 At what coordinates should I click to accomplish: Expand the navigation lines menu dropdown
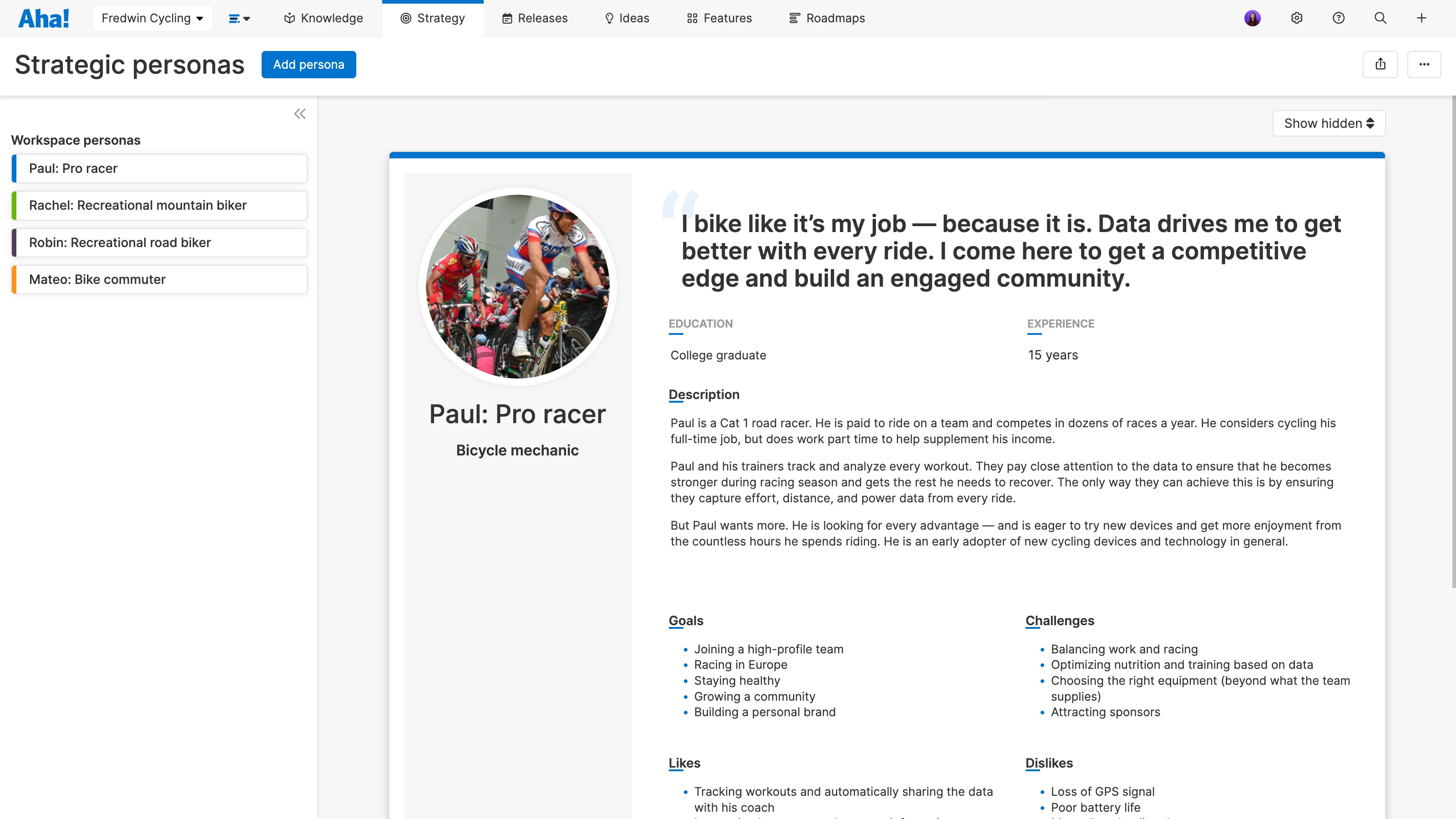click(x=239, y=19)
